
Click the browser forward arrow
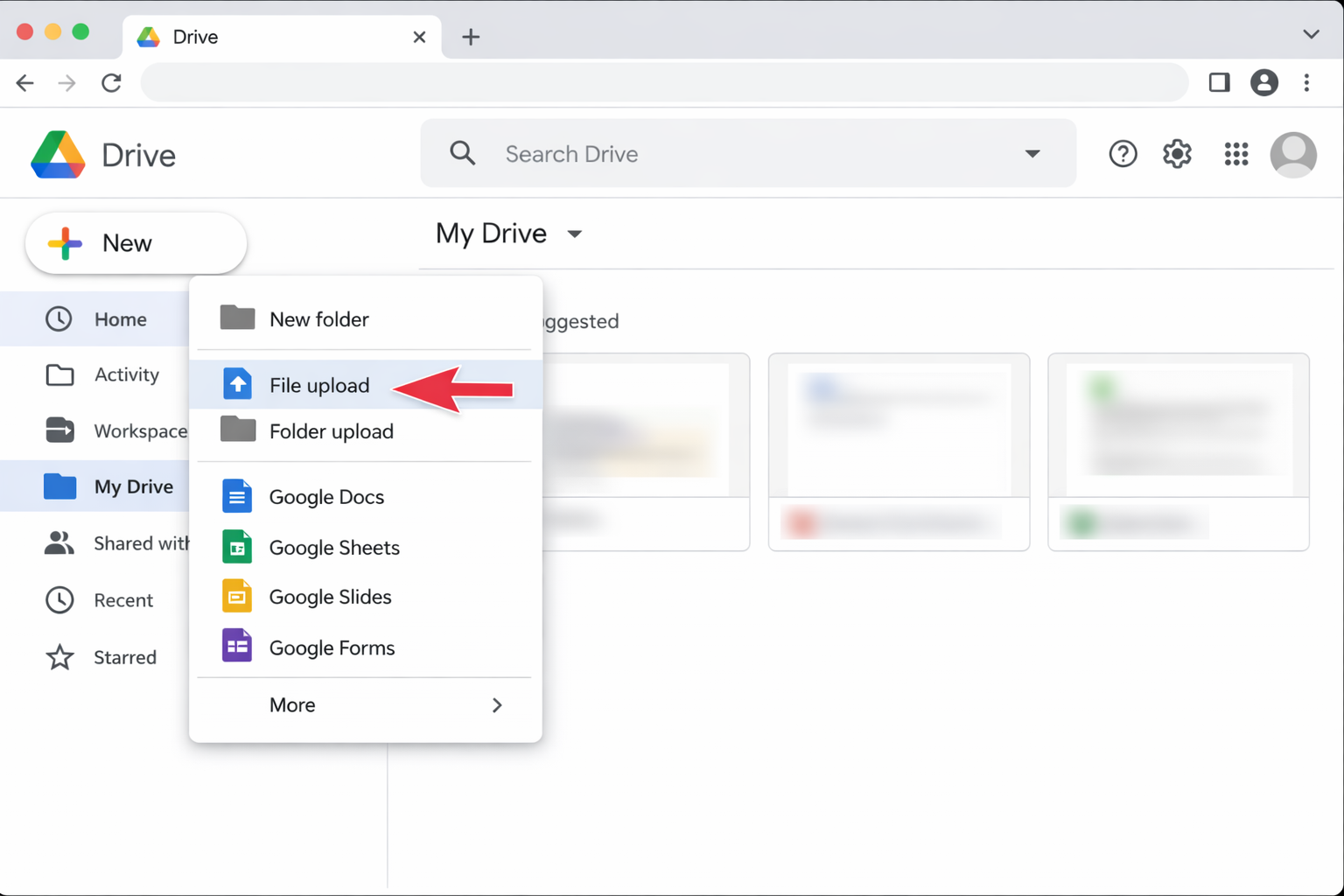[66, 83]
